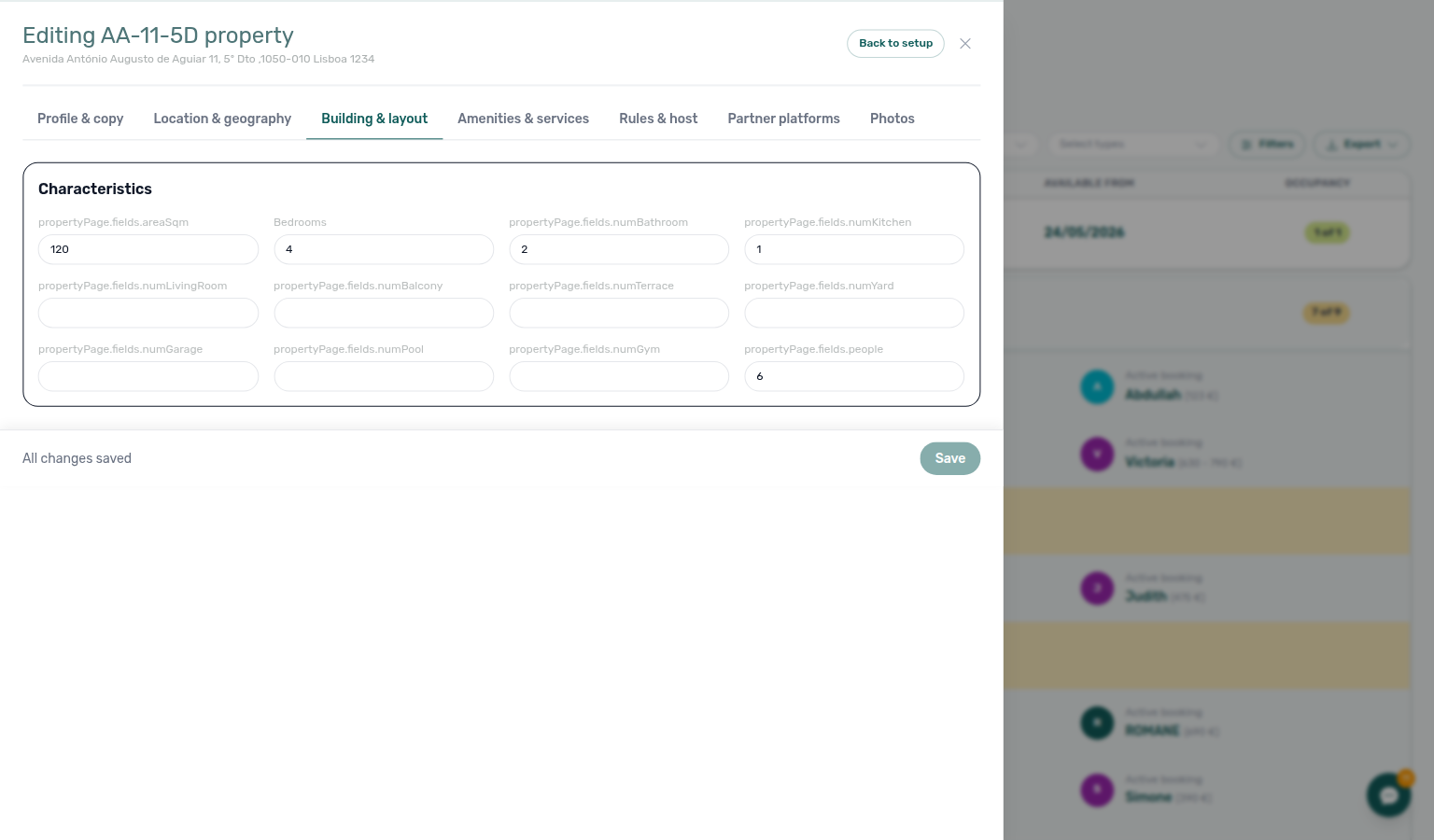
Task: Click the Save button
Action: tap(949, 458)
